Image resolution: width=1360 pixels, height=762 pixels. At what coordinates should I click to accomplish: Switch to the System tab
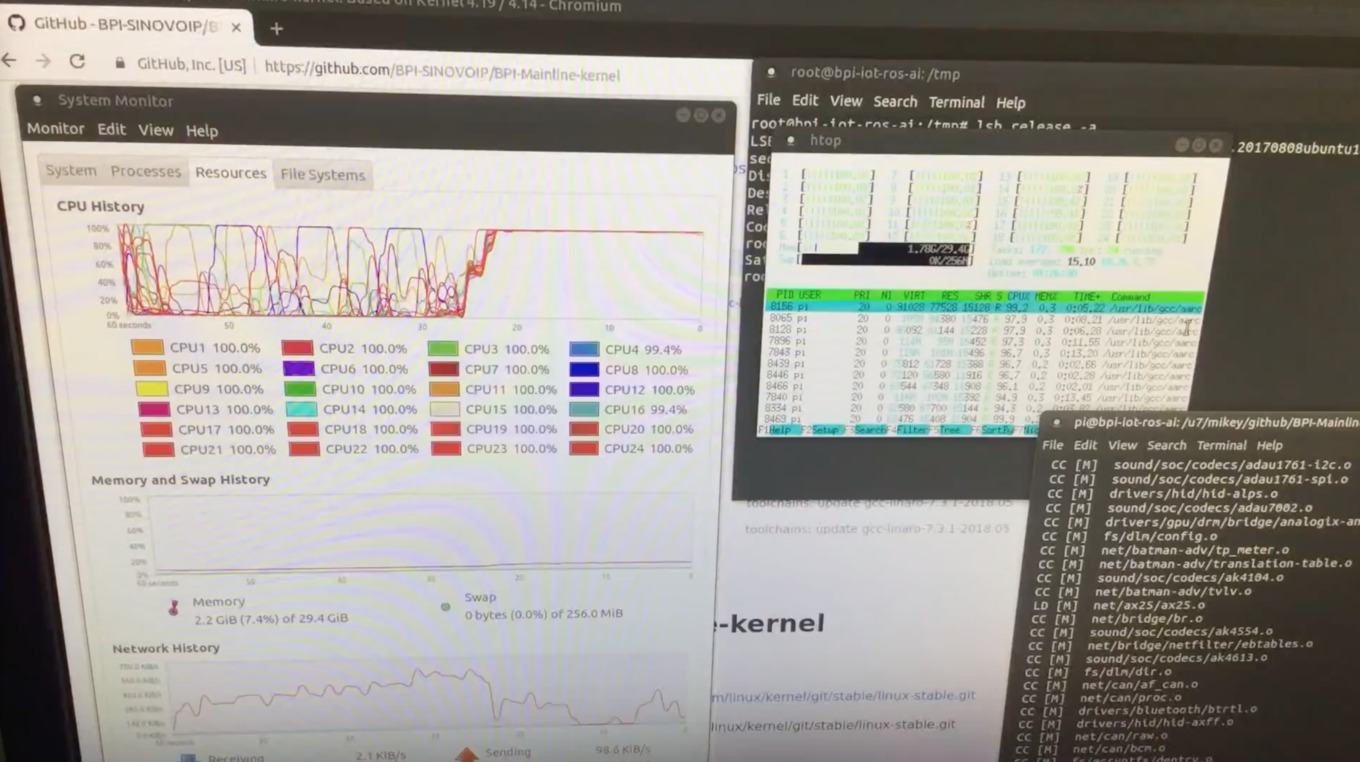pos(71,171)
